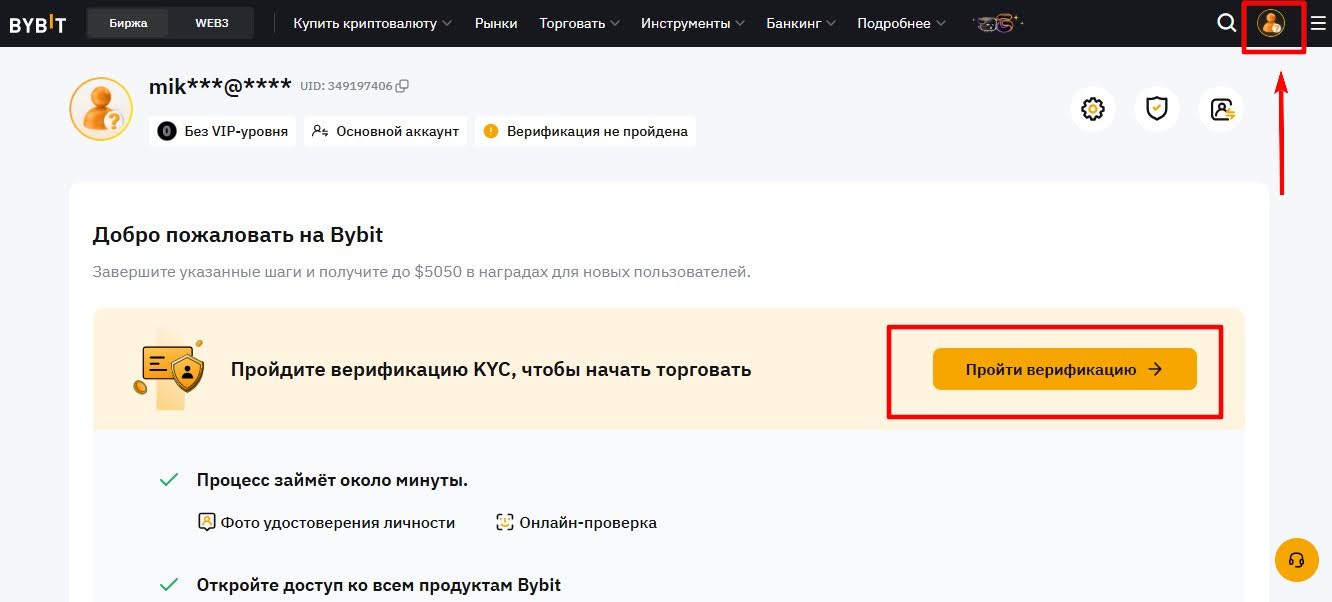1332x602 pixels.
Task: Click the Верификация не пройдена badge
Action: tap(586, 131)
